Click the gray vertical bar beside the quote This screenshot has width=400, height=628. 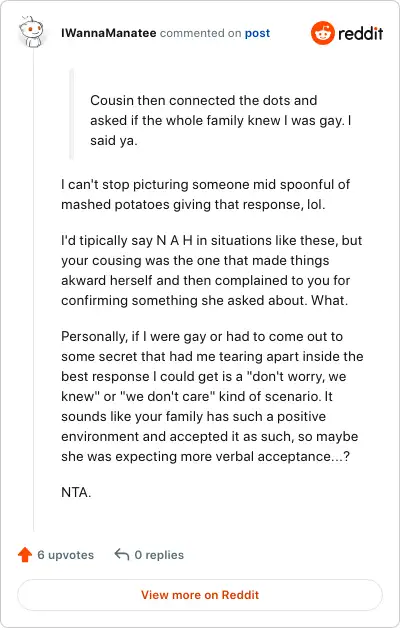point(72,115)
